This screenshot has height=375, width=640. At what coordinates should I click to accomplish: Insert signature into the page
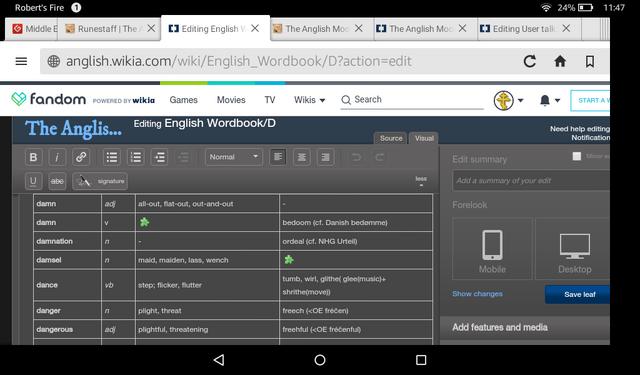pyautogui.click(x=100, y=181)
